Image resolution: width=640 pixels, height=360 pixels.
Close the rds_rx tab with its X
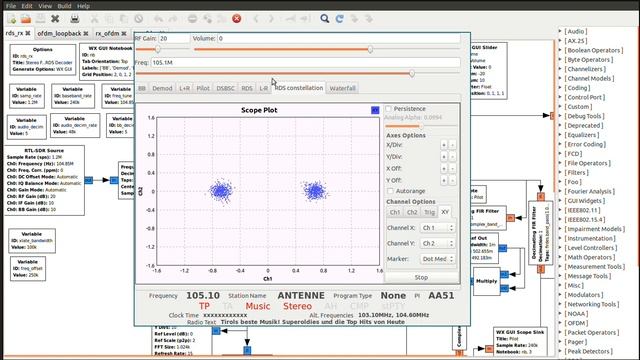pyautogui.click(x=28, y=33)
